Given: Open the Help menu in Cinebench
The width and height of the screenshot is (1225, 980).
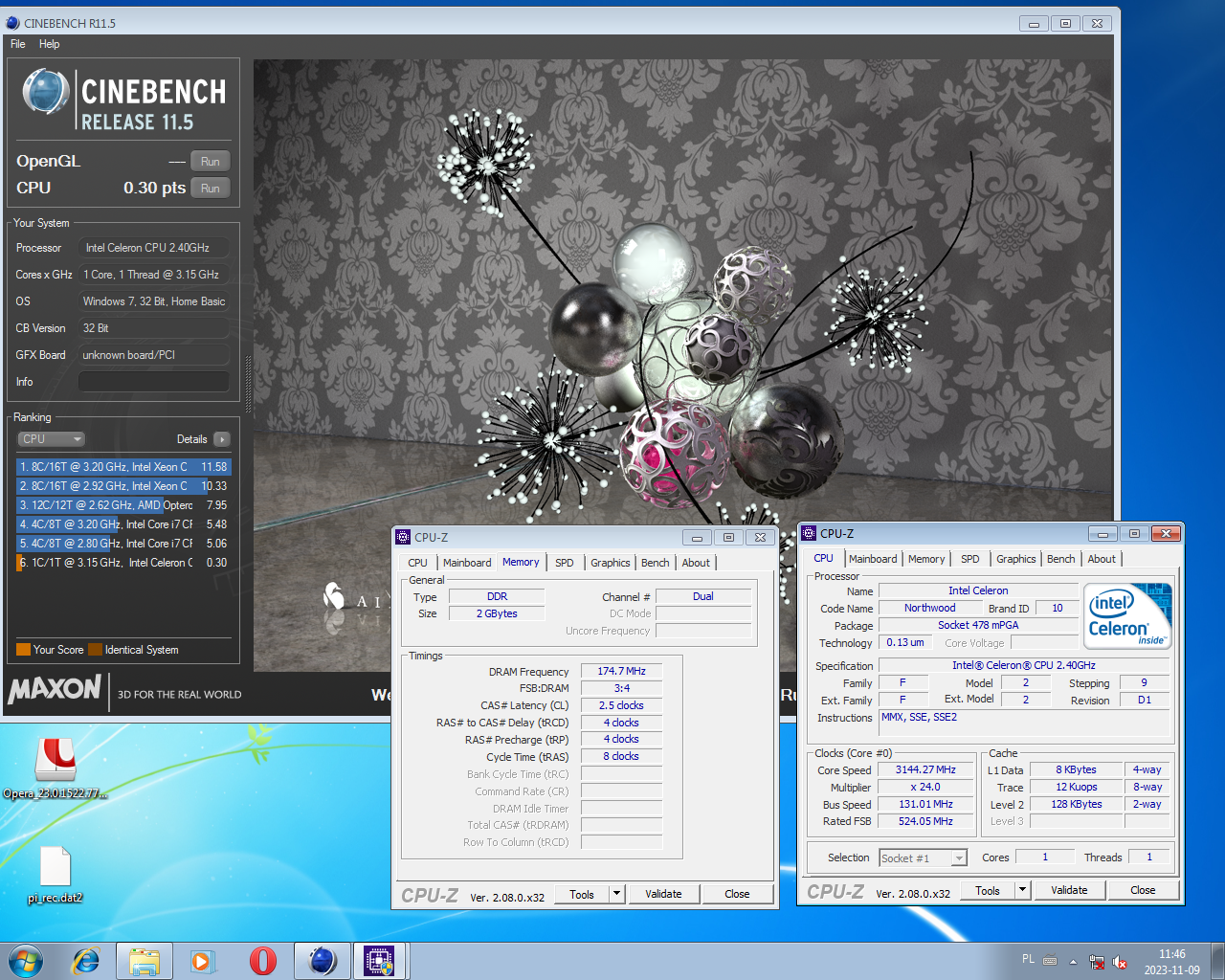Looking at the screenshot, I should (x=50, y=44).
